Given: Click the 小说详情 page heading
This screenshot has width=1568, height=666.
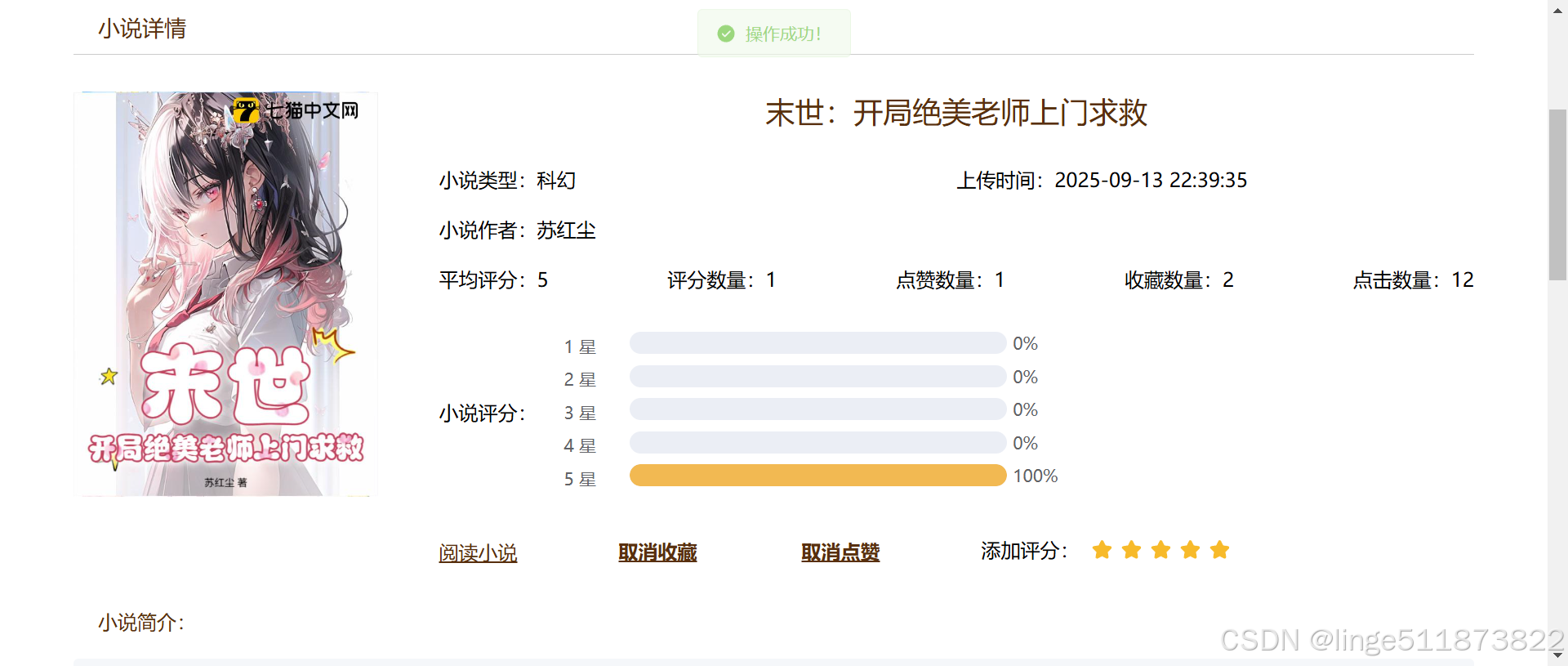Looking at the screenshot, I should coord(142,29).
